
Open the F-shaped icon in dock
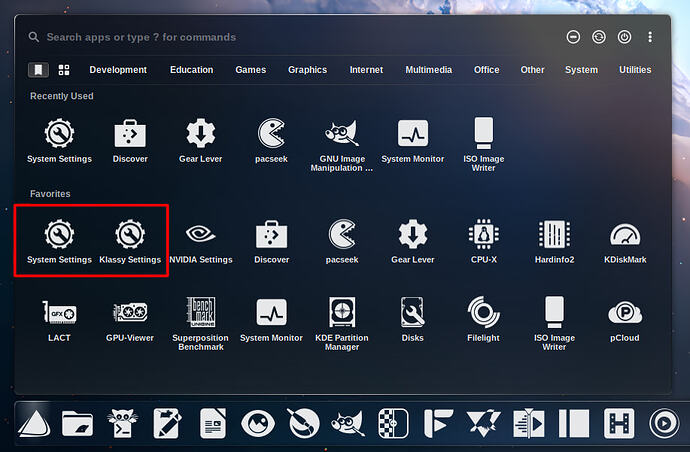coord(438,423)
